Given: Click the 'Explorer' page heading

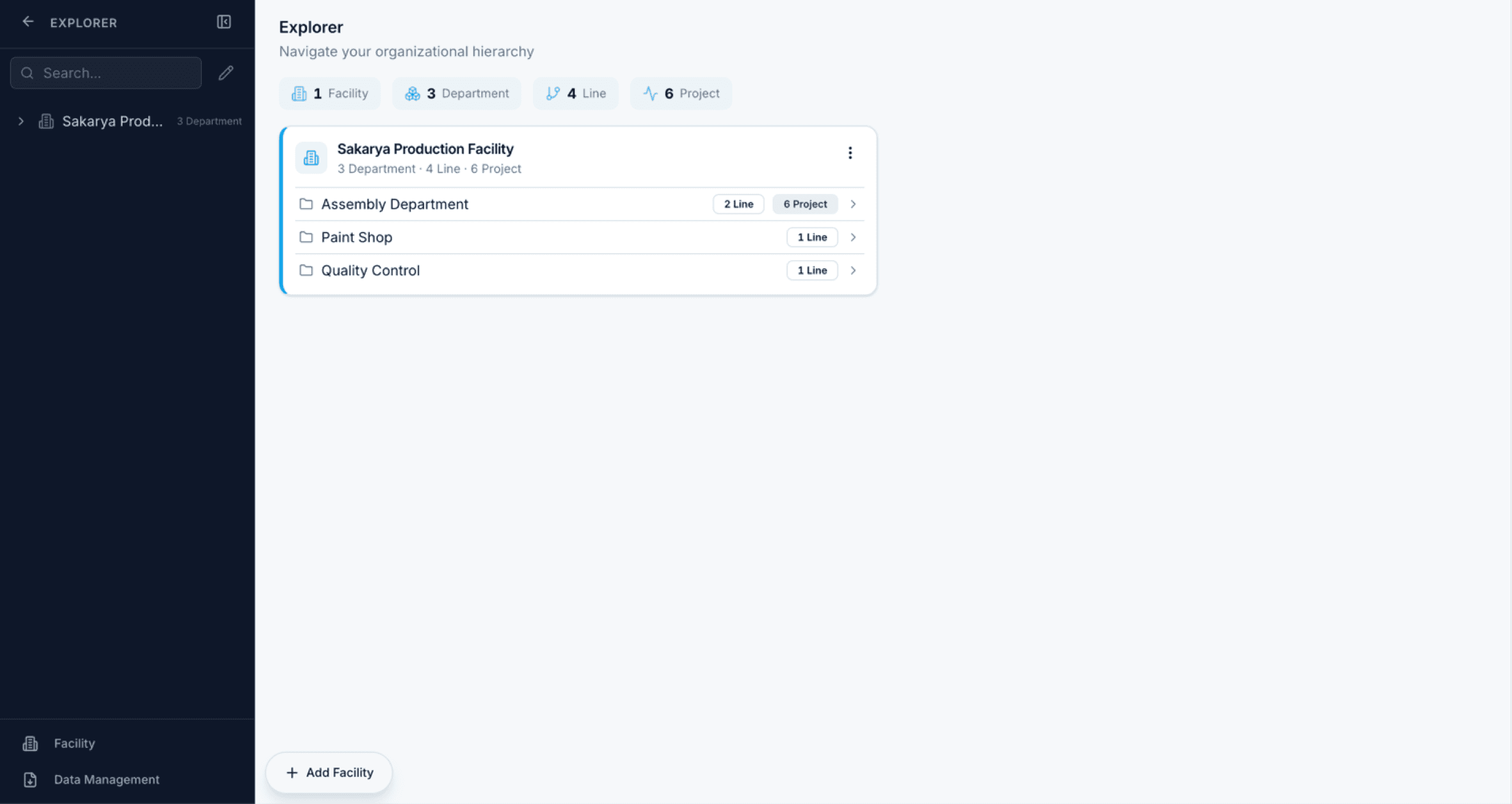Looking at the screenshot, I should click(311, 28).
